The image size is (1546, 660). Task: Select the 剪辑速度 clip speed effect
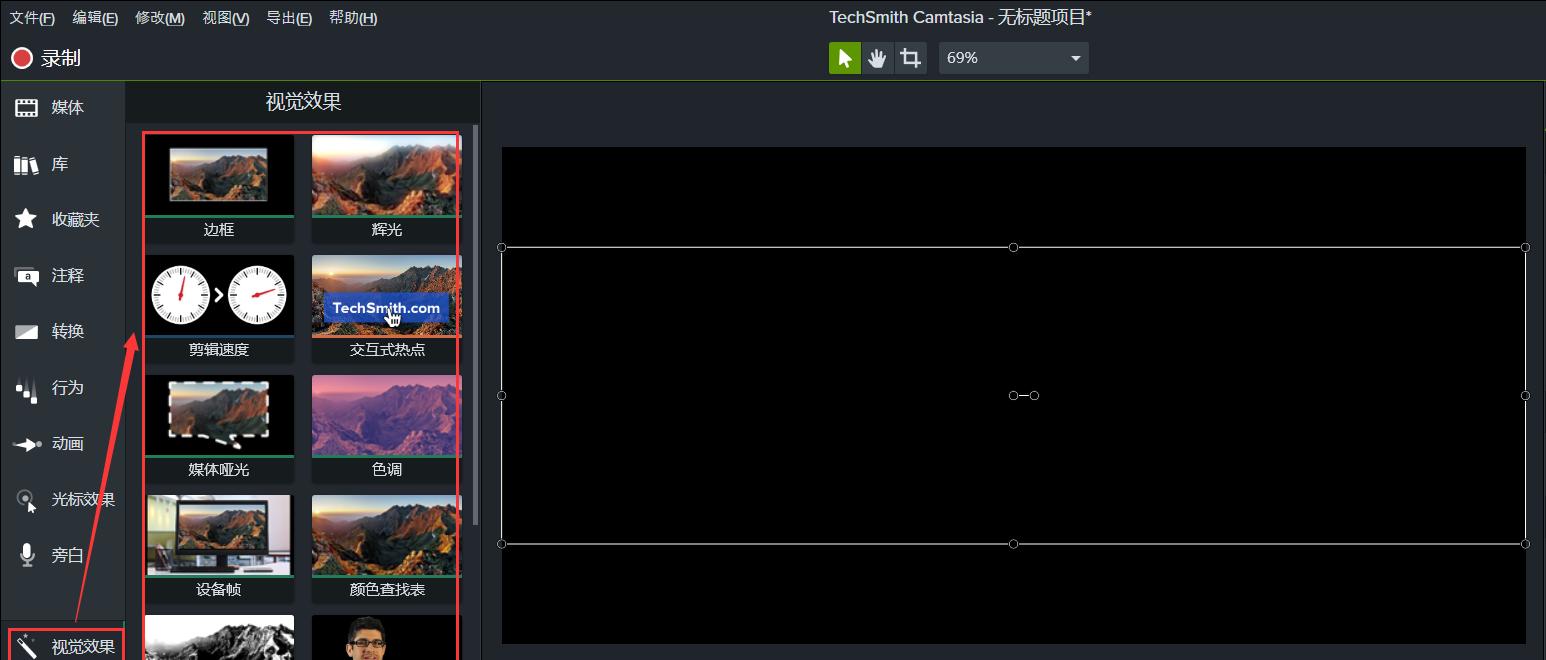pyautogui.click(x=219, y=309)
